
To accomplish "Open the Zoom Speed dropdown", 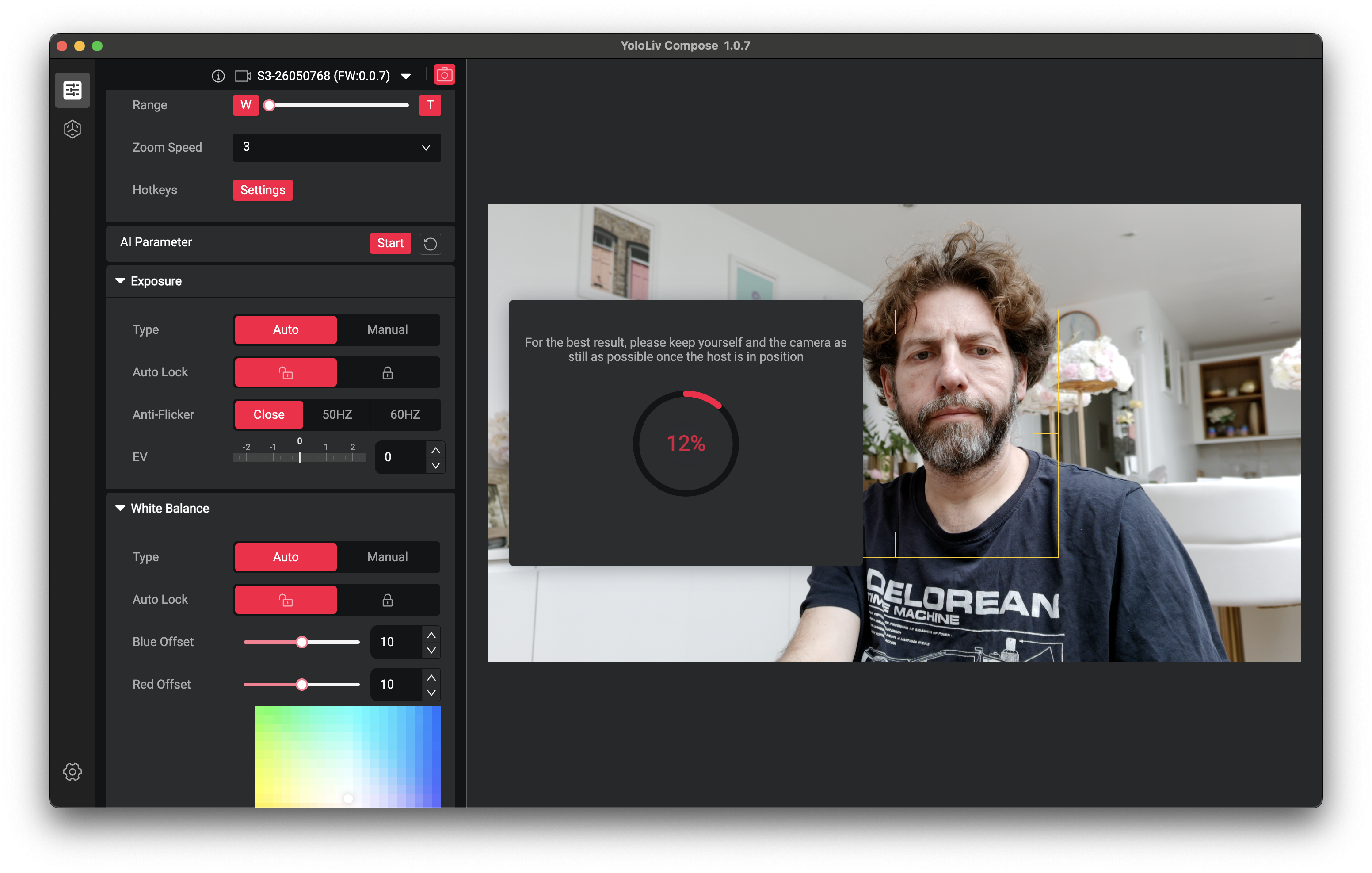I will [x=337, y=147].
